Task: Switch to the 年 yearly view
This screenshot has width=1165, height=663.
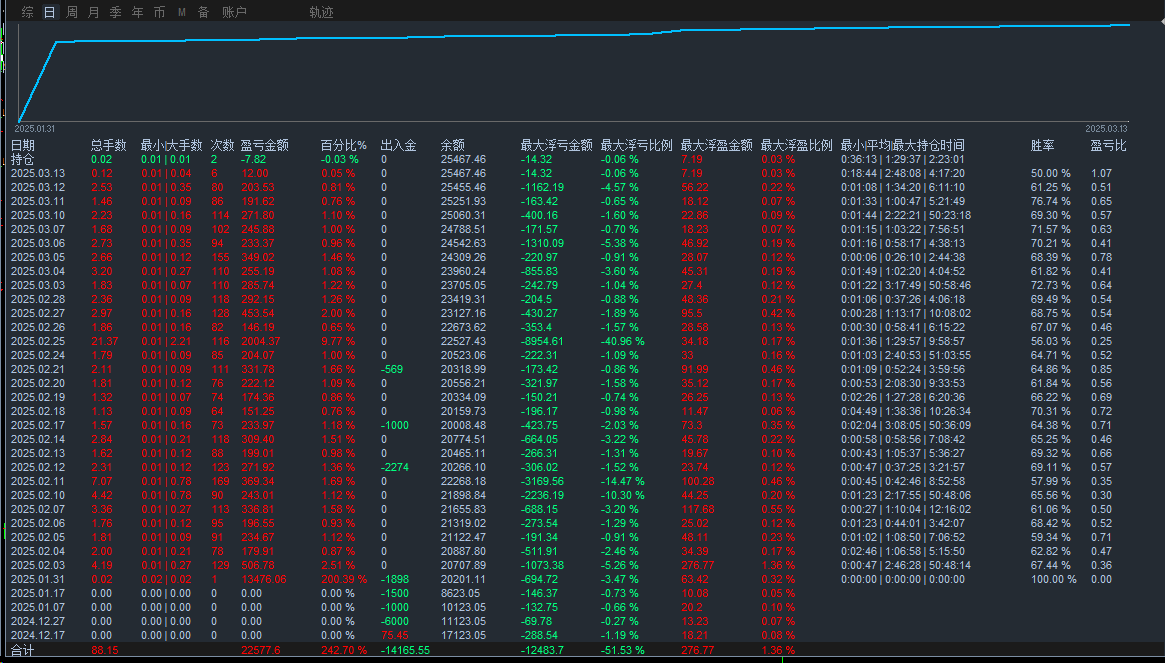Action: point(136,12)
